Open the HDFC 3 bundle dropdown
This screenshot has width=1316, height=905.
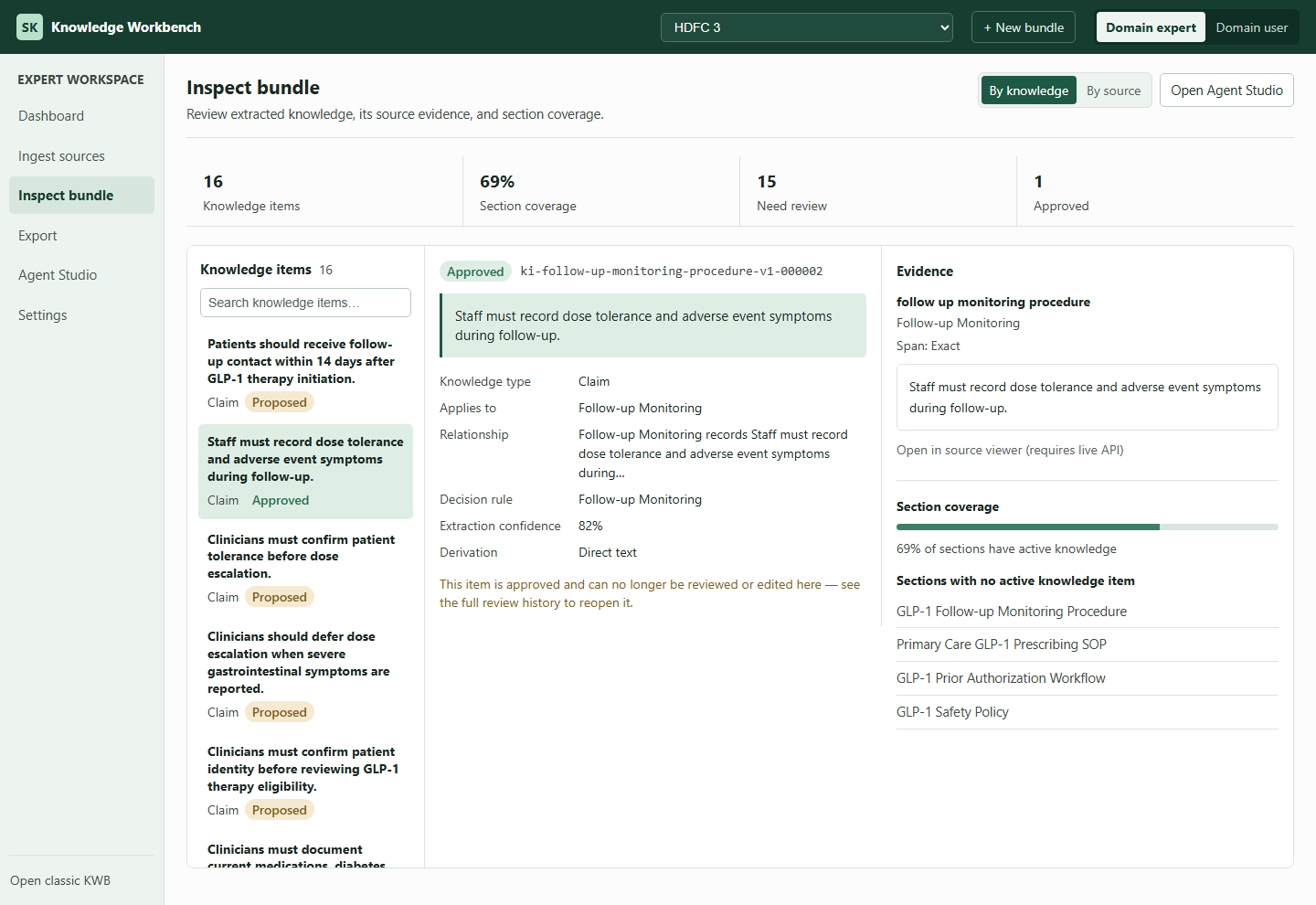(x=807, y=27)
